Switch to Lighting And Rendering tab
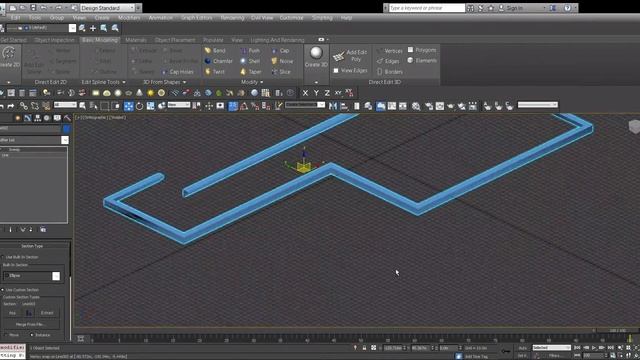This screenshot has width=640, height=360. [278, 40]
